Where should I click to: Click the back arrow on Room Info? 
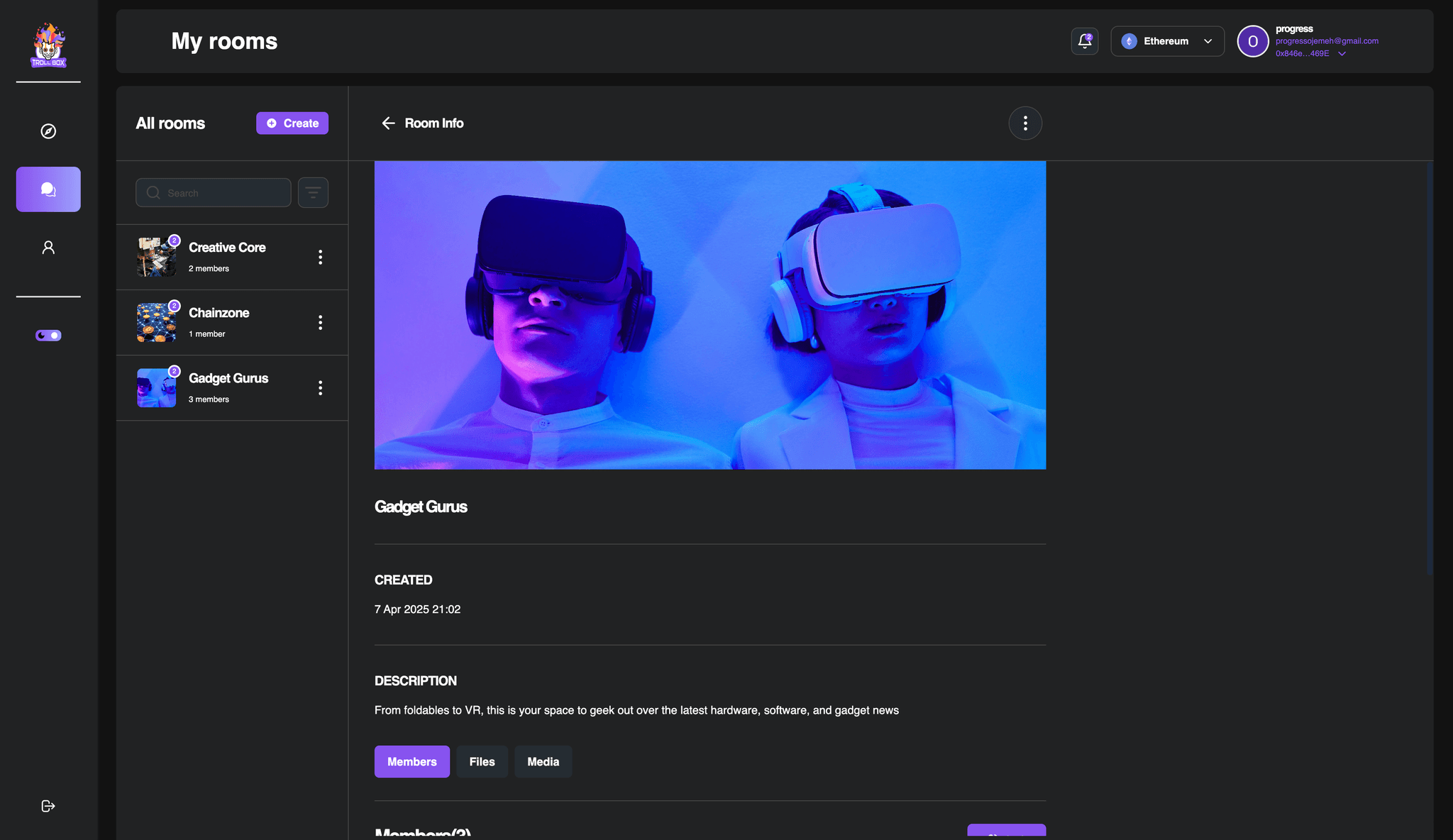388,123
